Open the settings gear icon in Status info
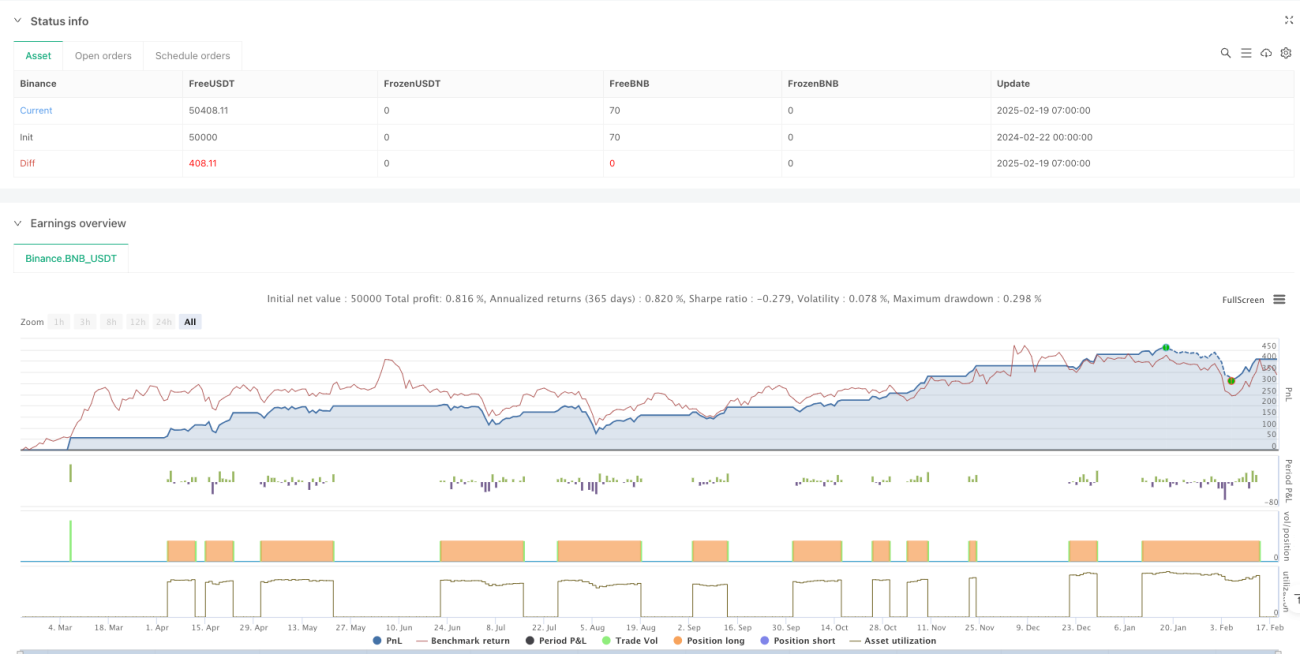The image size is (1300, 654). (1286, 53)
